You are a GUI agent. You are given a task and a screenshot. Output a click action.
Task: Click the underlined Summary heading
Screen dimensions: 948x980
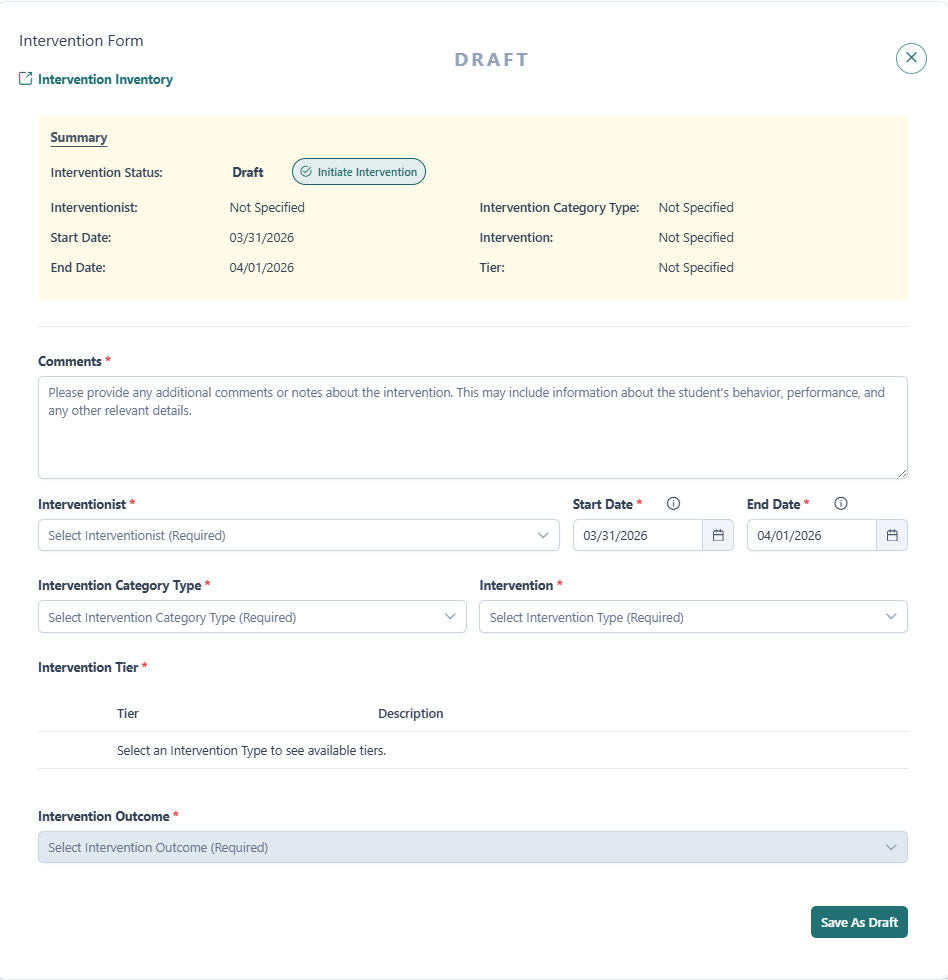click(78, 137)
